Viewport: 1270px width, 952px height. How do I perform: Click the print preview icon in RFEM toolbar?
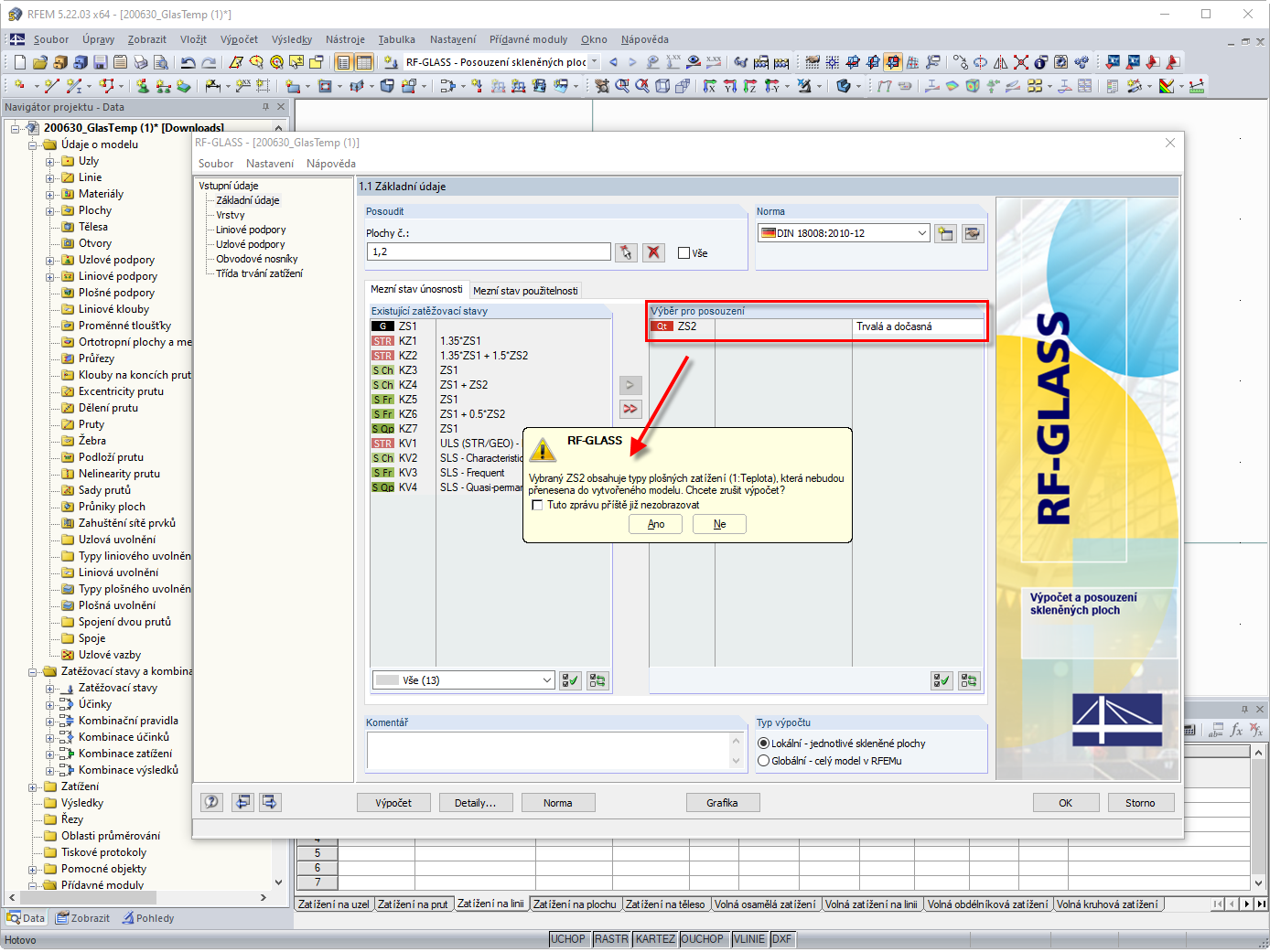[x=160, y=62]
